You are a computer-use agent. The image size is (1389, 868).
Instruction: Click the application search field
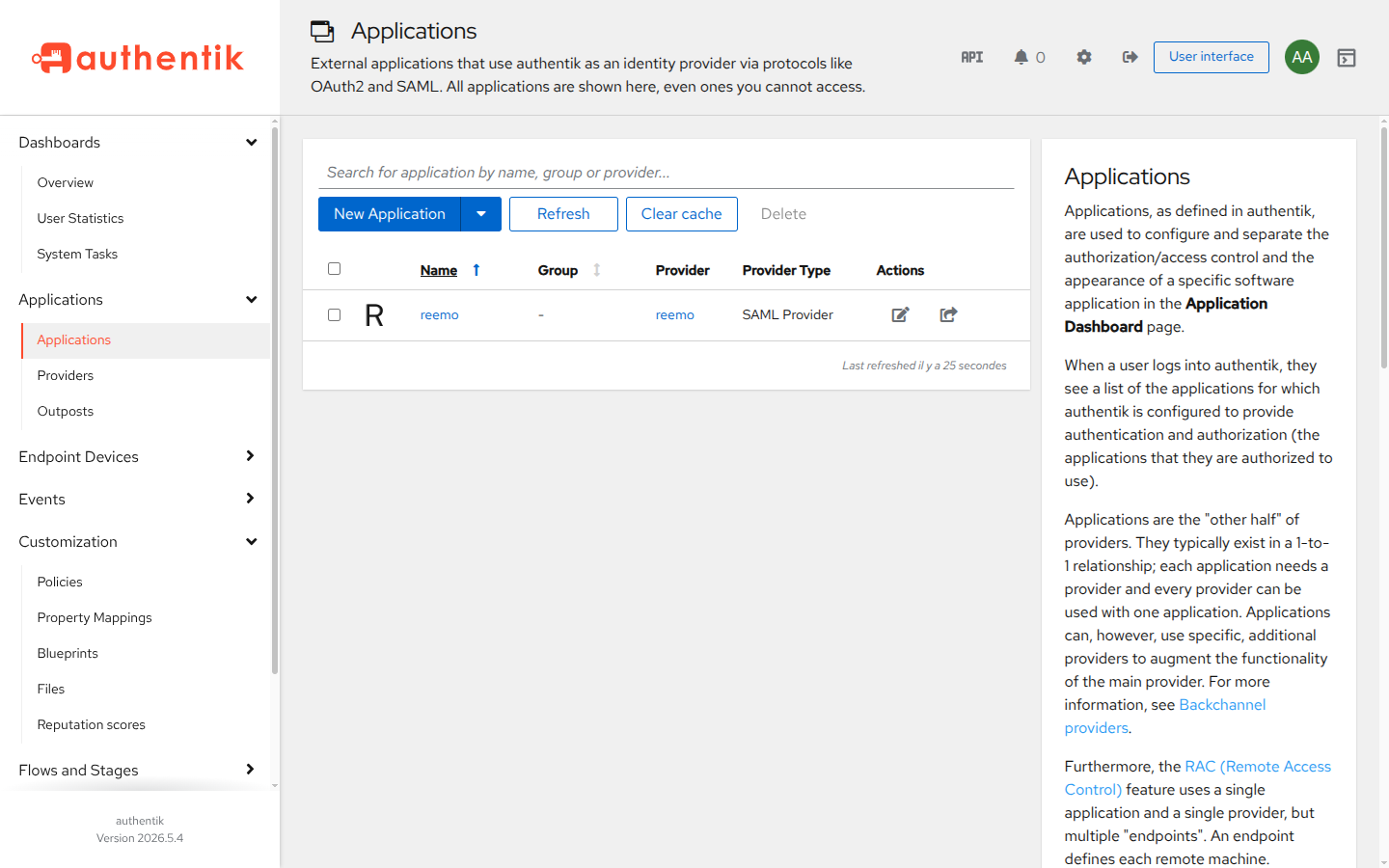[667, 173]
